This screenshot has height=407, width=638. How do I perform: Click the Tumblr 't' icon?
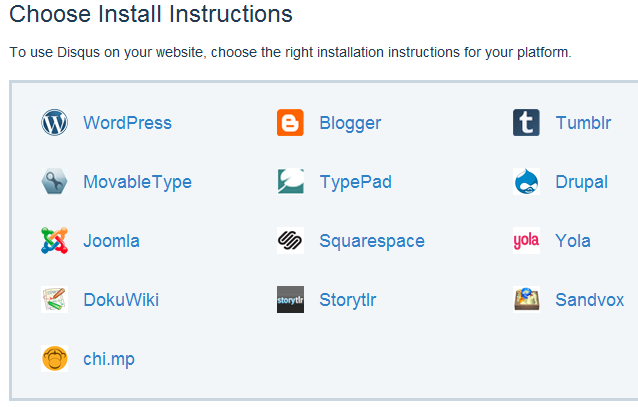coord(526,123)
